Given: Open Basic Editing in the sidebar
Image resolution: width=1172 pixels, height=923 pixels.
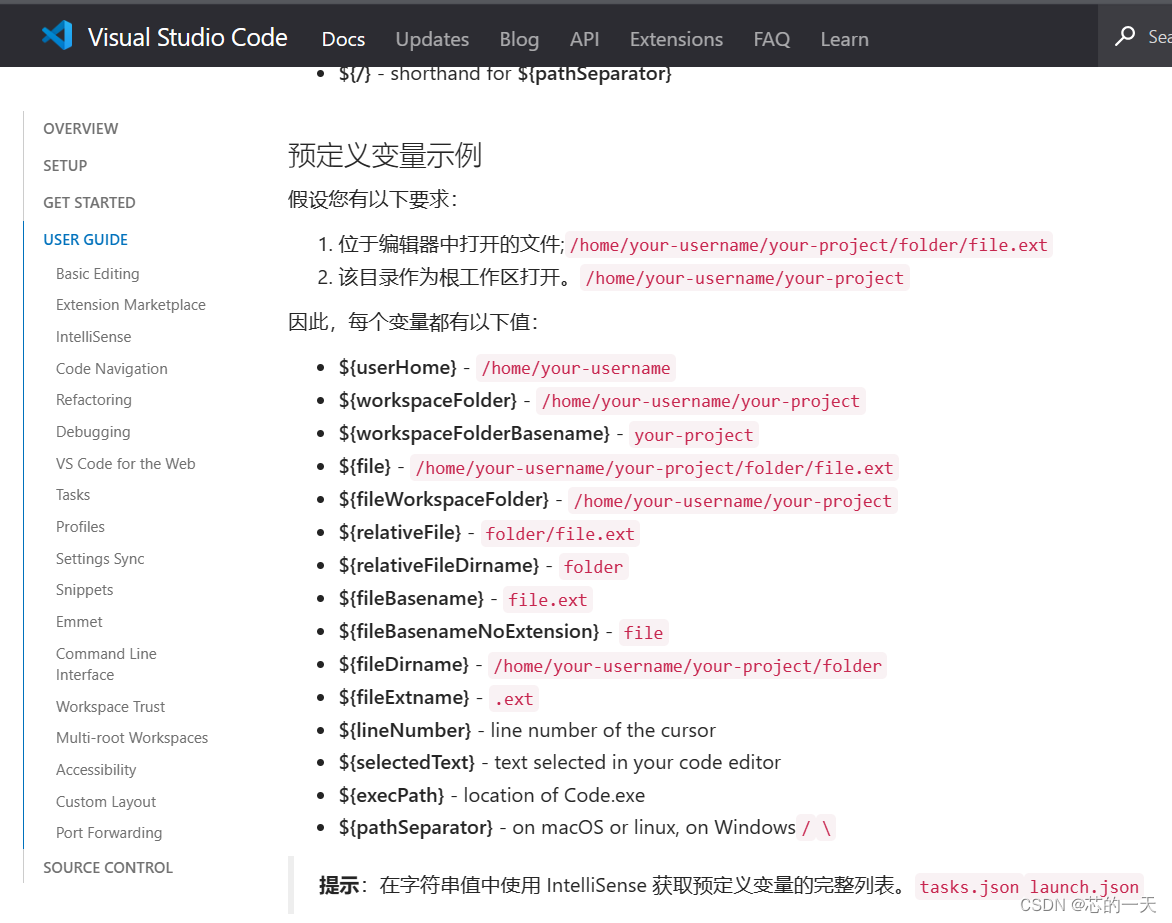Looking at the screenshot, I should click(x=97, y=274).
